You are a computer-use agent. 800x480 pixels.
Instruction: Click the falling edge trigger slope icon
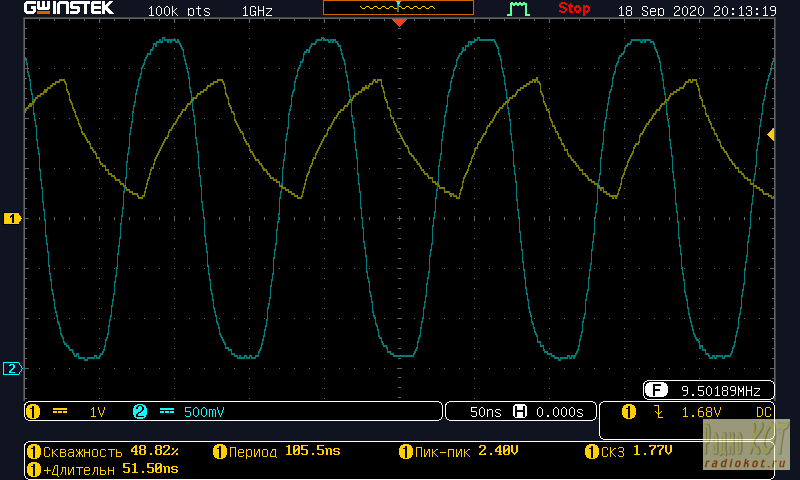(x=658, y=411)
